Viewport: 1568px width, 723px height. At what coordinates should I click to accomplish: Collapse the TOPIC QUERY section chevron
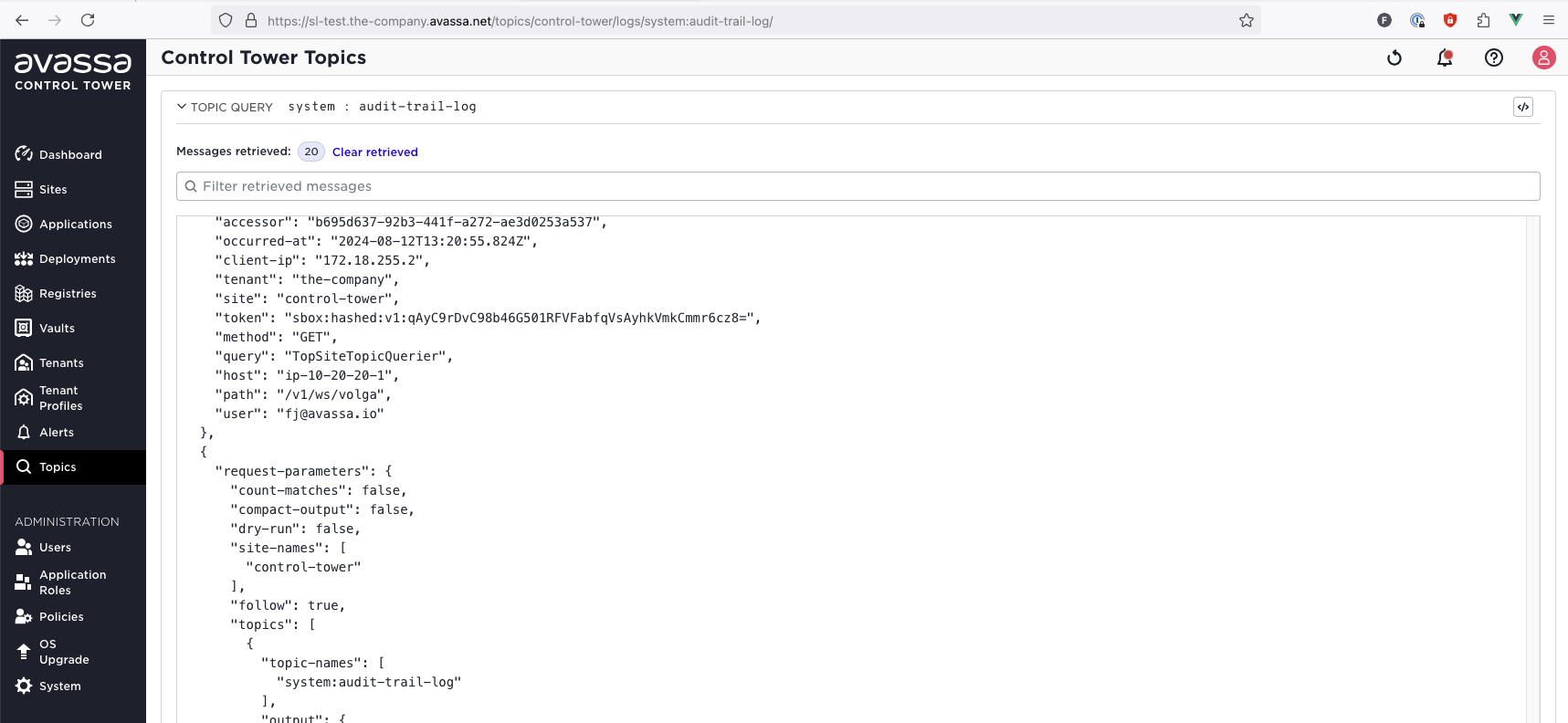coord(182,107)
